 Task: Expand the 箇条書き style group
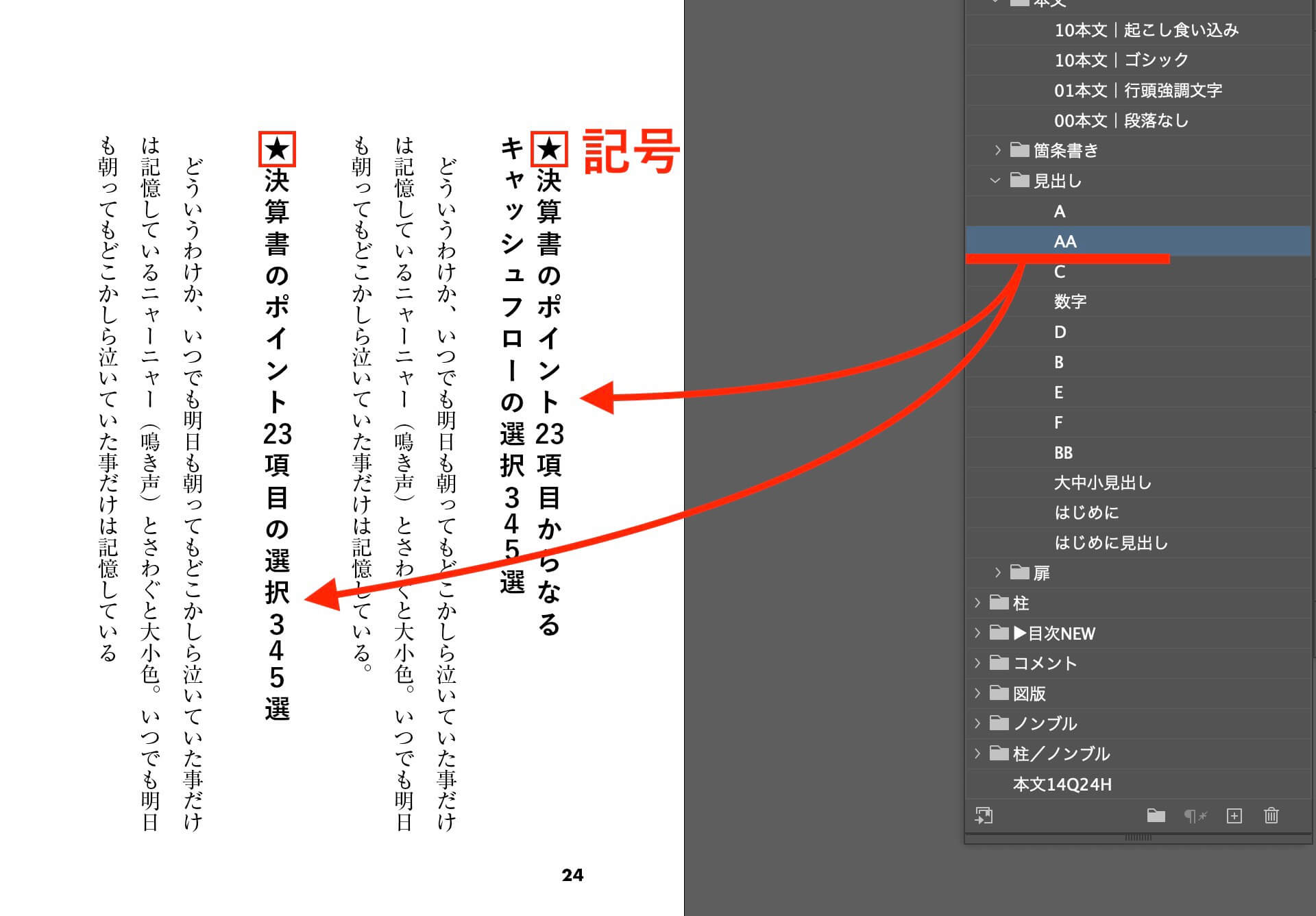[x=997, y=150]
